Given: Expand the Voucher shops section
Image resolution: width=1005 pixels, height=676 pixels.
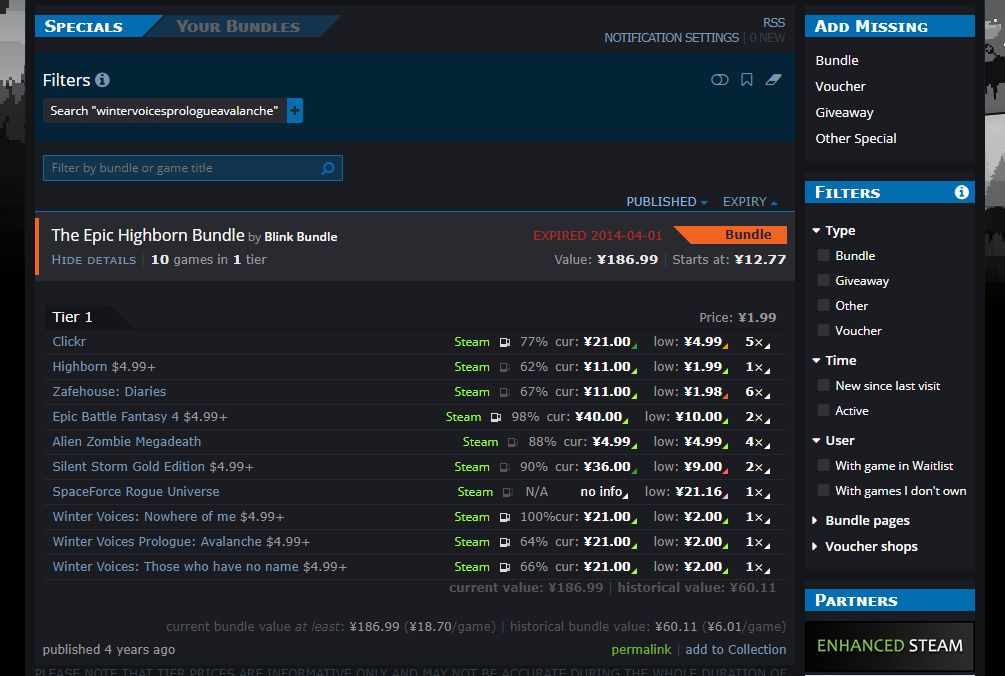Looking at the screenshot, I should [865, 547].
